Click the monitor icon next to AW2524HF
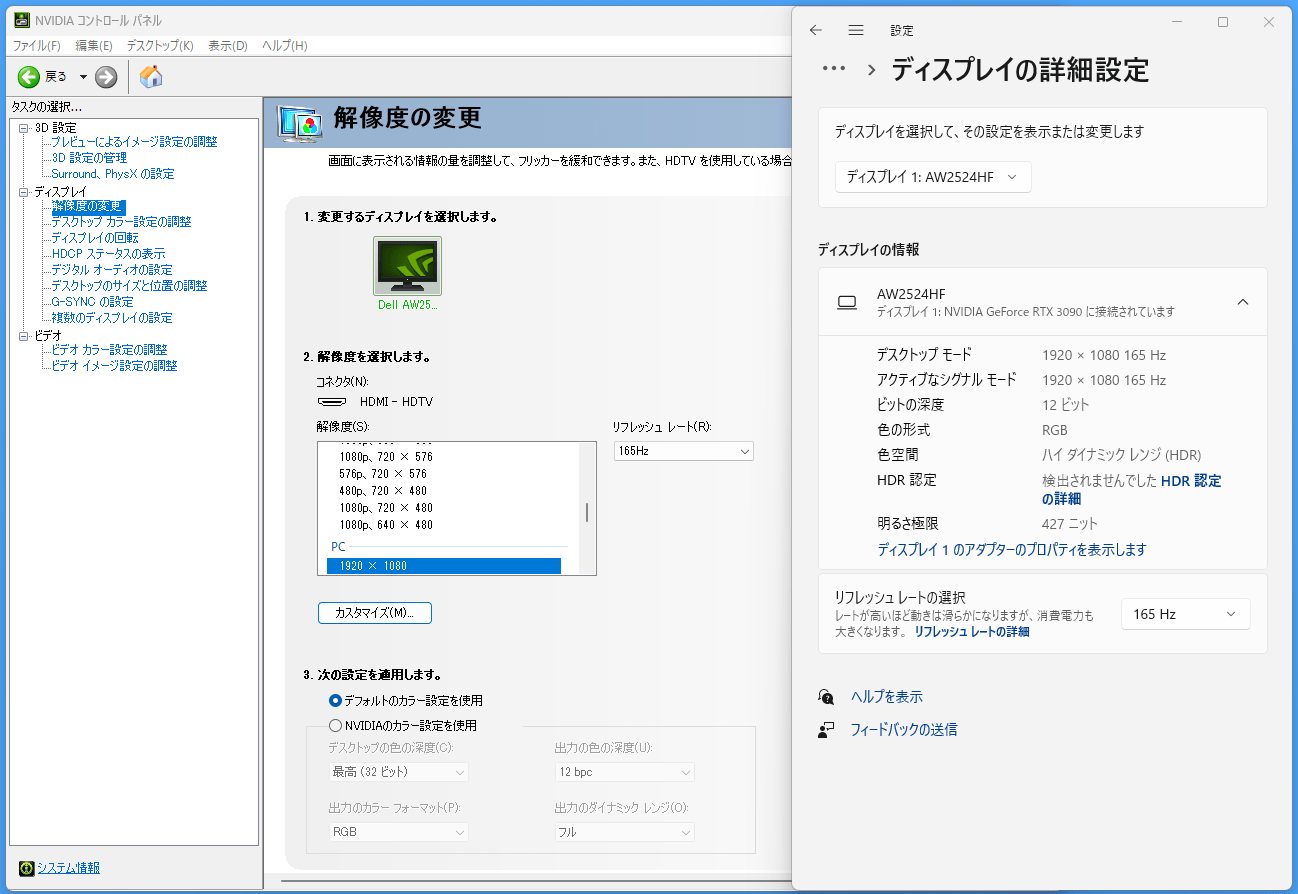Image resolution: width=1298 pixels, height=894 pixels. [x=847, y=302]
